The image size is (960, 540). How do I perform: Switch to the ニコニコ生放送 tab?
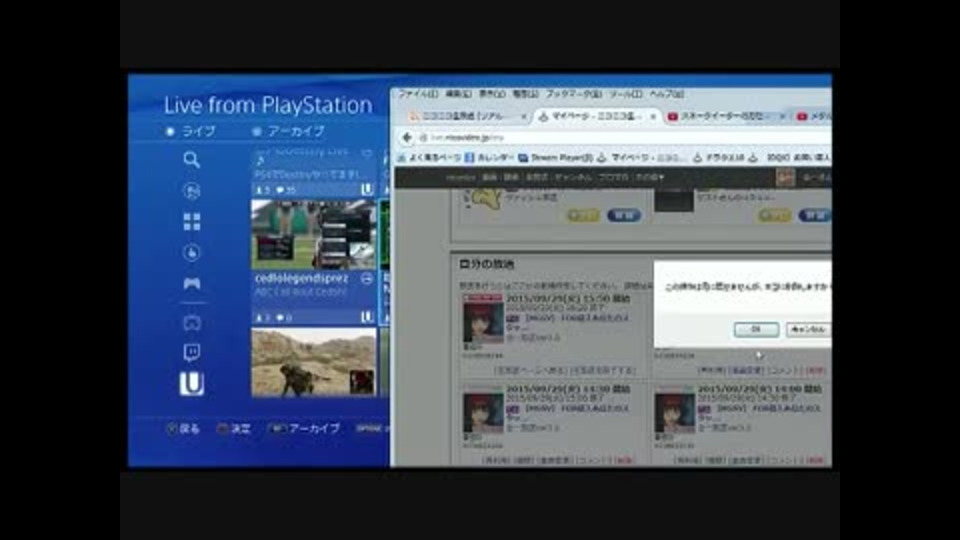click(x=463, y=116)
